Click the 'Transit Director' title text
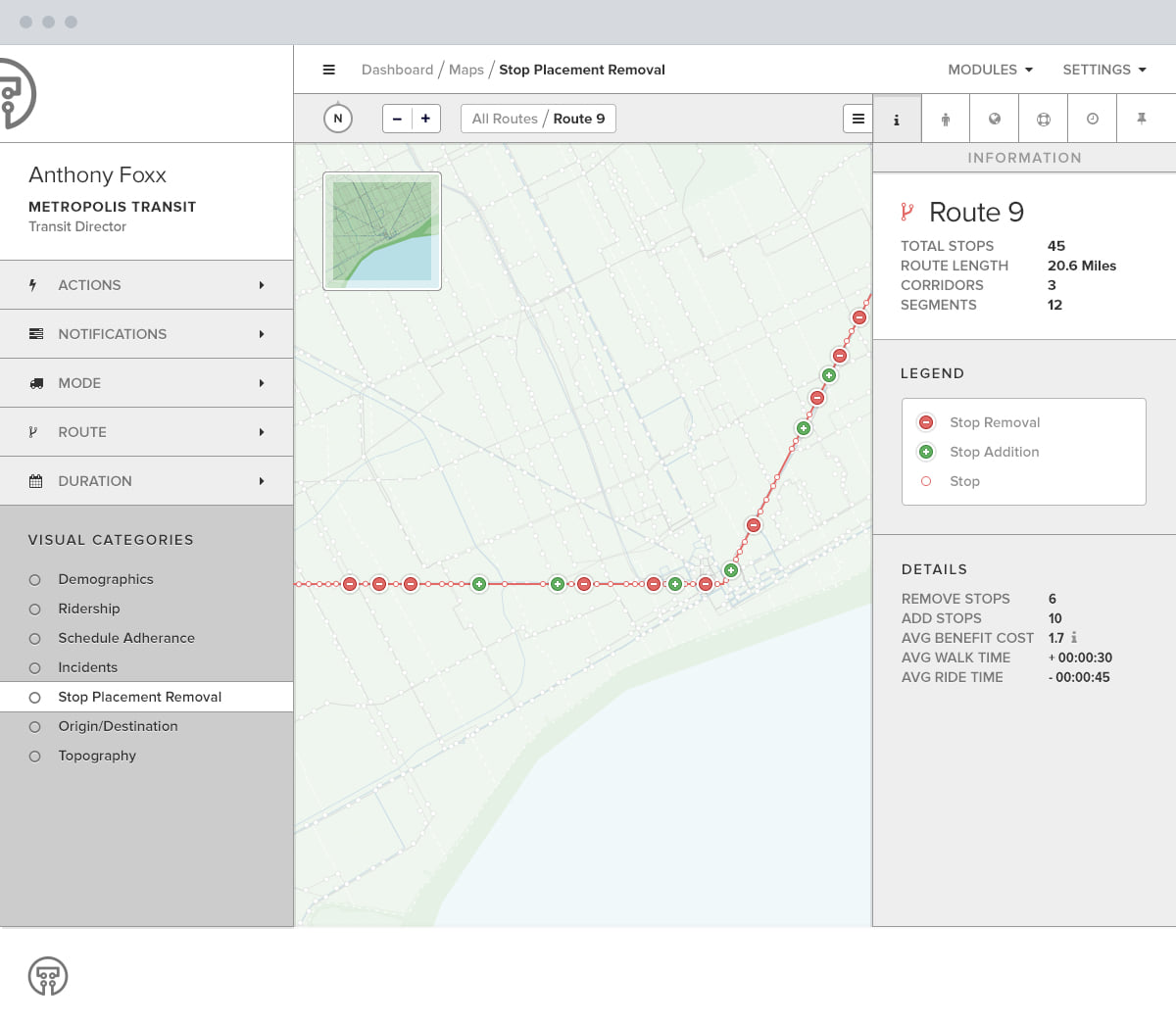The width and height of the screenshot is (1176, 1025). 77,226
